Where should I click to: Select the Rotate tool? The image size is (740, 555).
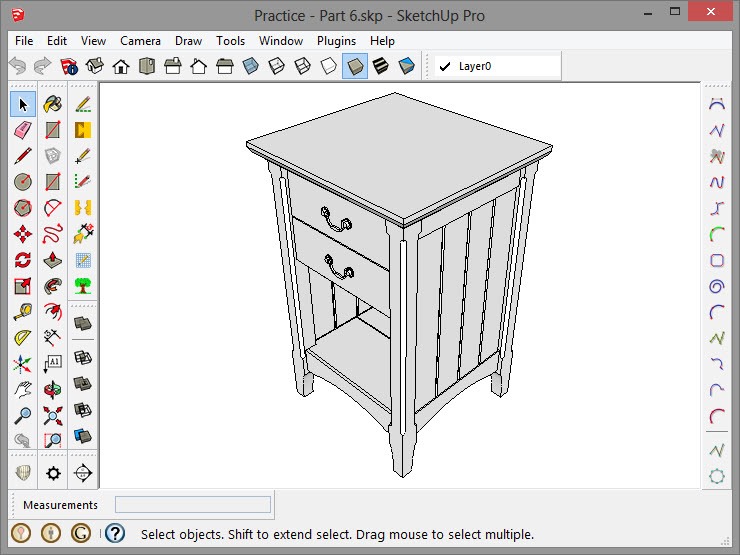pos(23,260)
